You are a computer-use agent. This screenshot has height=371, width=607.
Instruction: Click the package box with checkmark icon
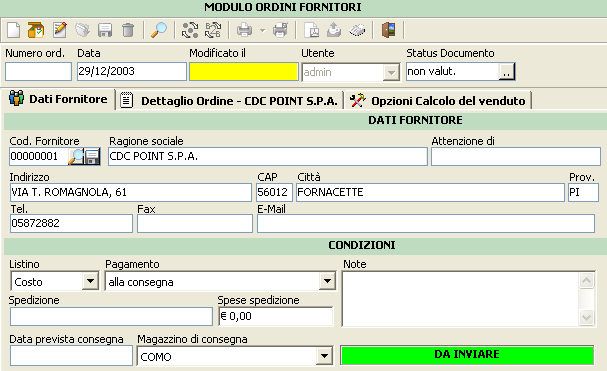[x=36, y=30]
